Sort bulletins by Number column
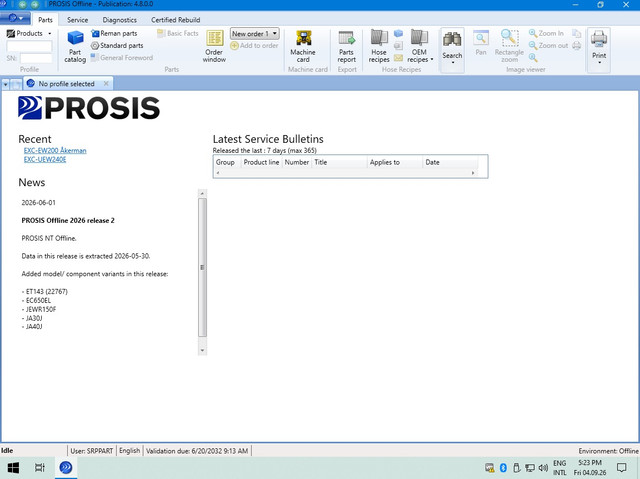 coord(297,162)
